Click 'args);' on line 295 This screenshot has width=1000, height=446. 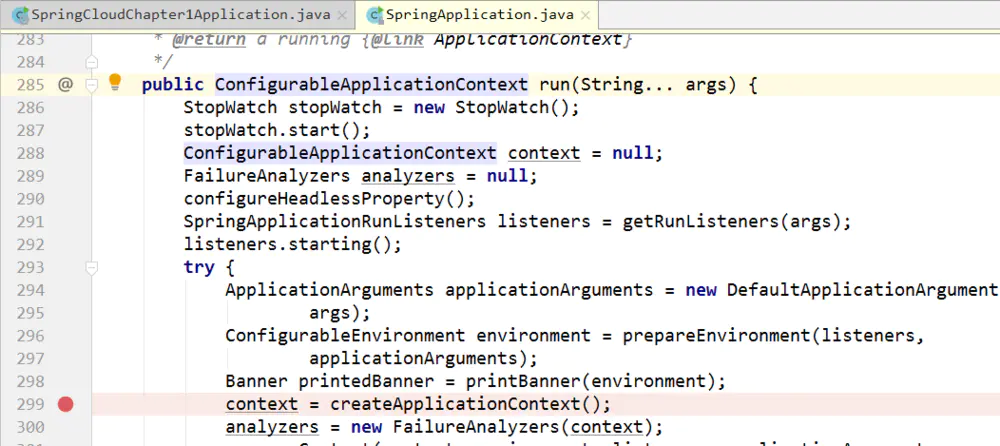[x=340, y=313]
